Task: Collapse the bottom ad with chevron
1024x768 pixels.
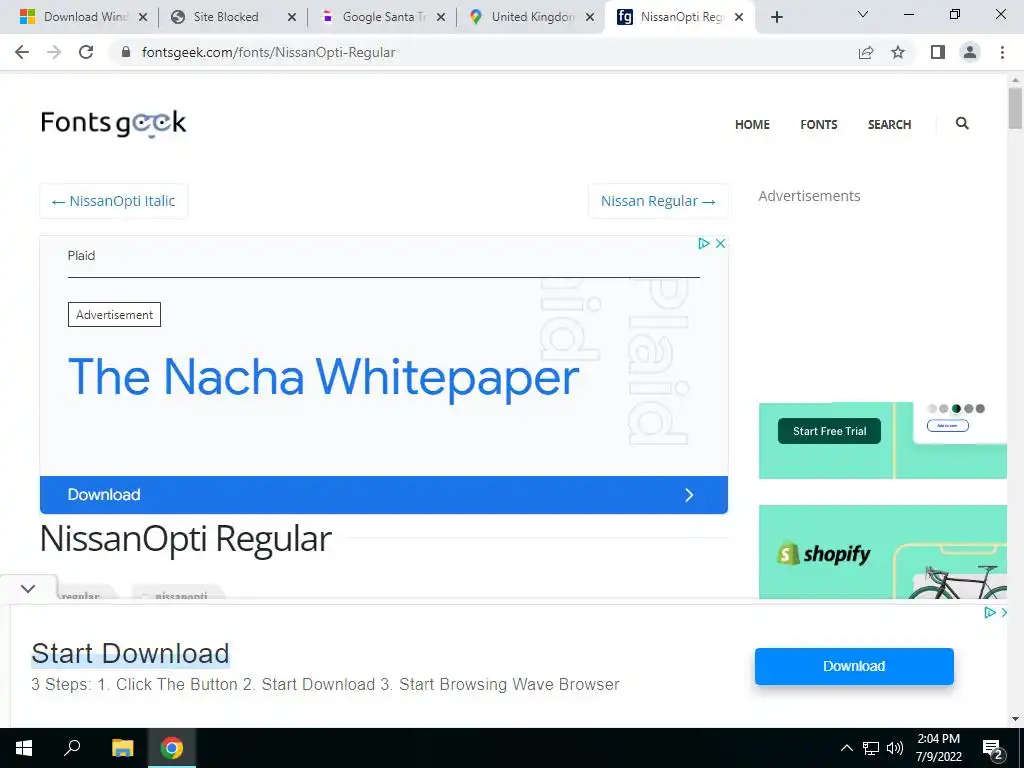Action: coord(28,589)
